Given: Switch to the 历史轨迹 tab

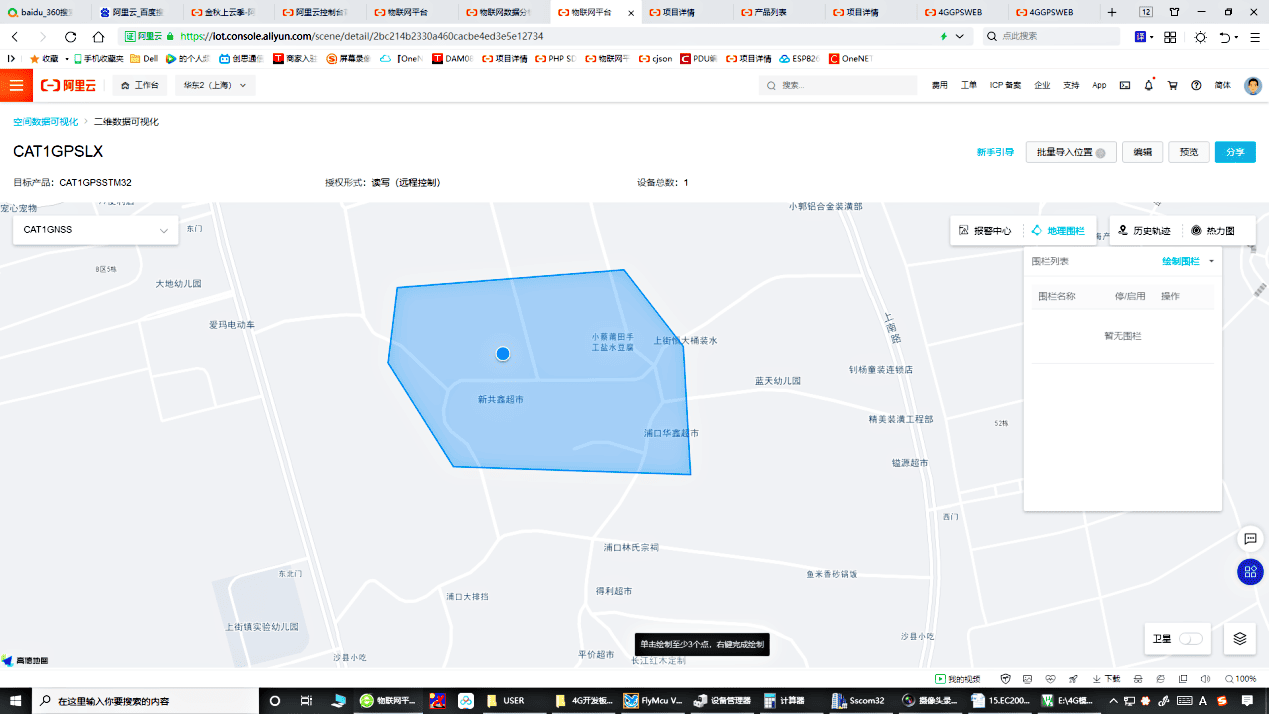Looking at the screenshot, I should (x=1144, y=231).
